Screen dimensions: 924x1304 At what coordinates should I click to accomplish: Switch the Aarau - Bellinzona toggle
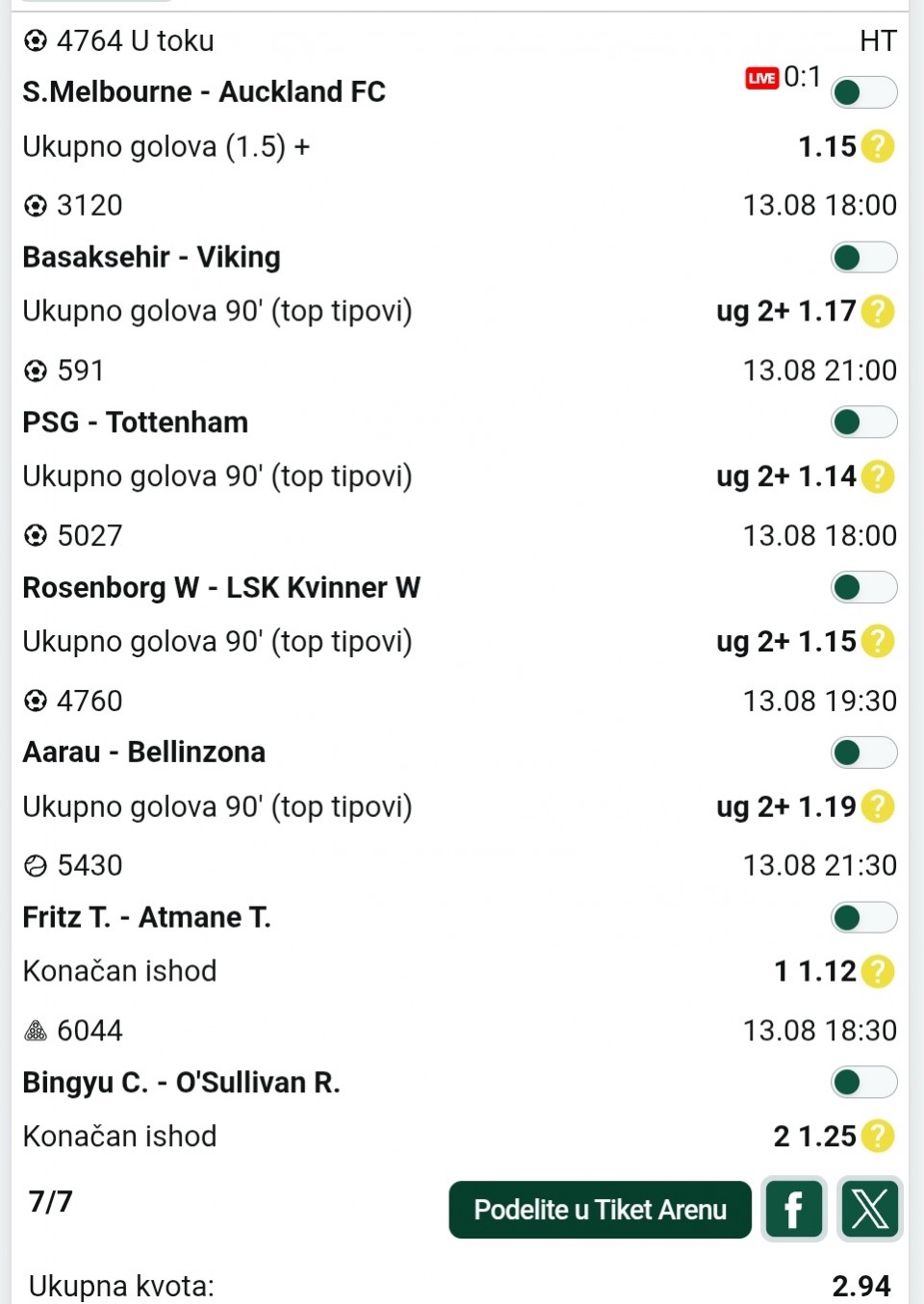point(863,753)
